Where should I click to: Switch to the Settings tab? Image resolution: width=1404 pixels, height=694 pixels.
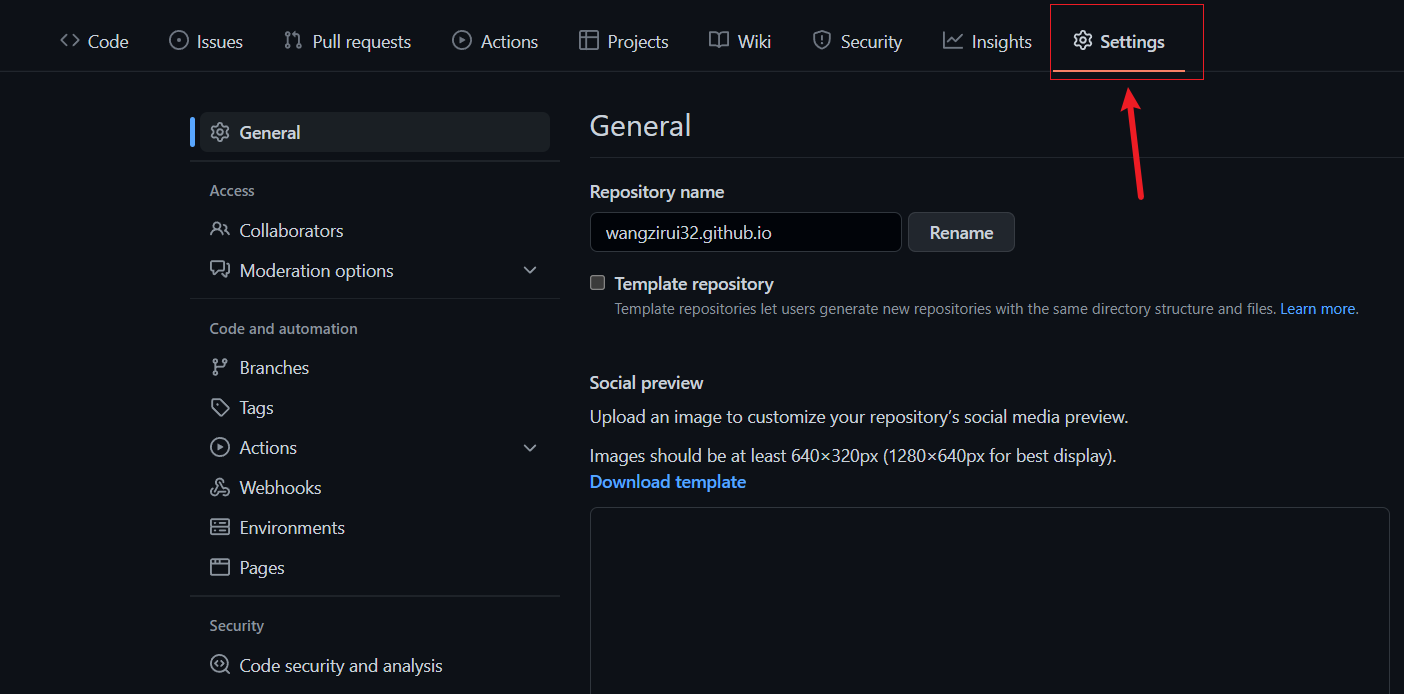[x=1119, y=41]
